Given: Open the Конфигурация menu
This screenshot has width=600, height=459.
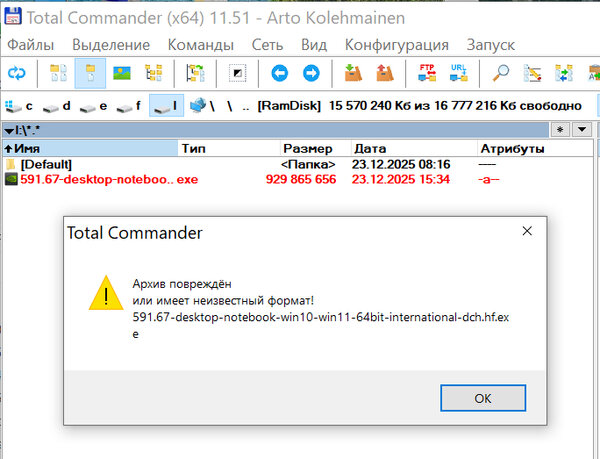Looking at the screenshot, I should [x=396, y=45].
